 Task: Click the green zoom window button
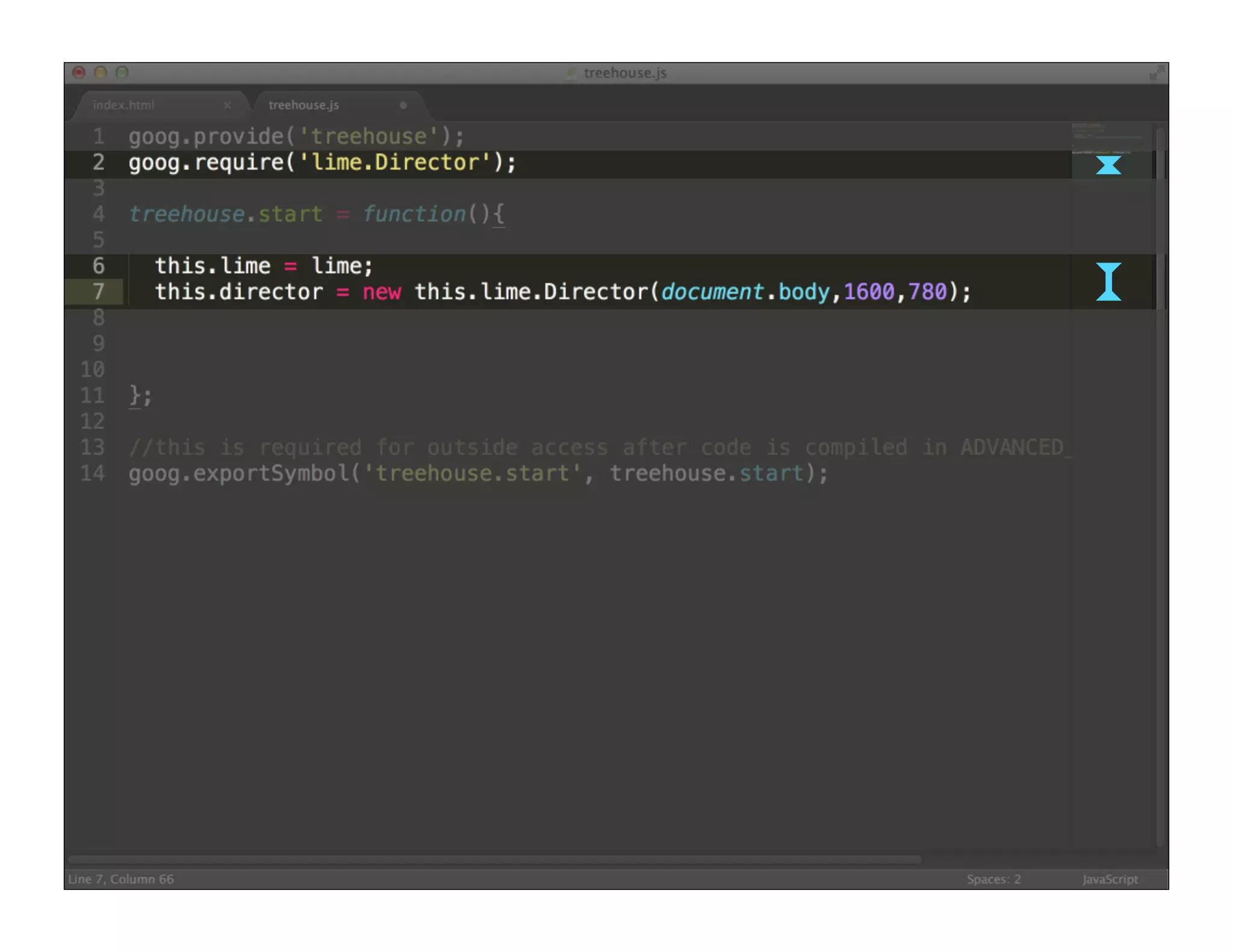tap(122, 72)
